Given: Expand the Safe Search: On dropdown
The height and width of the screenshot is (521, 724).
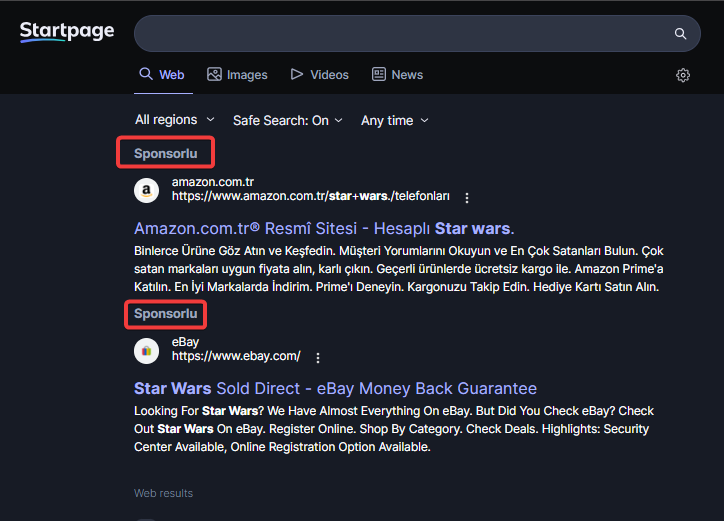Looking at the screenshot, I should click(288, 121).
